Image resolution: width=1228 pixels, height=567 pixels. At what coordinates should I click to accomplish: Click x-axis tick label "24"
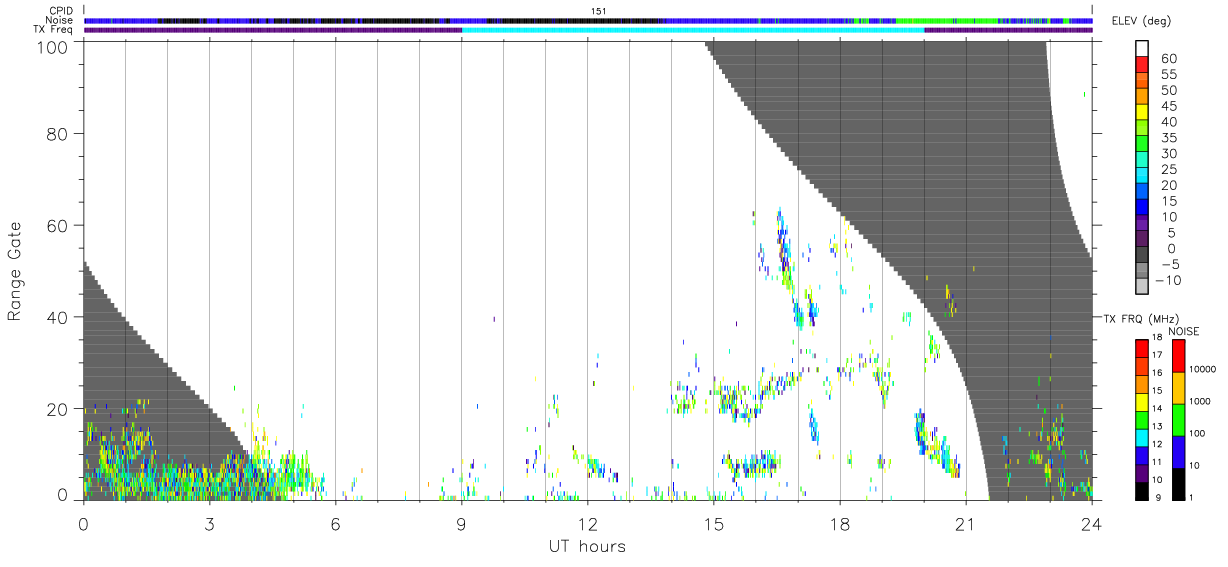1091,523
